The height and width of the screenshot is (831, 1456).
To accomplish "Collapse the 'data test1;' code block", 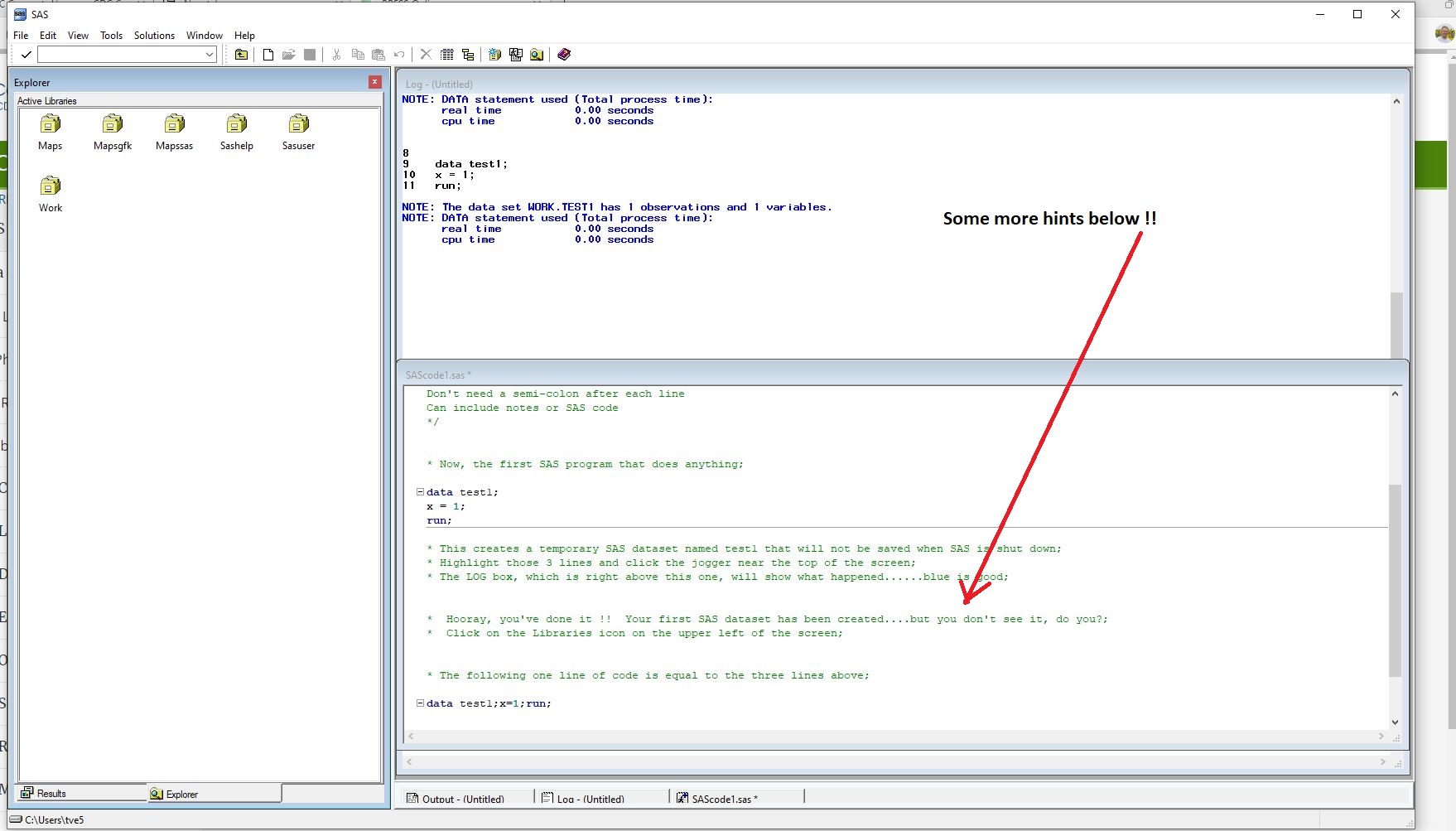I will [x=420, y=492].
